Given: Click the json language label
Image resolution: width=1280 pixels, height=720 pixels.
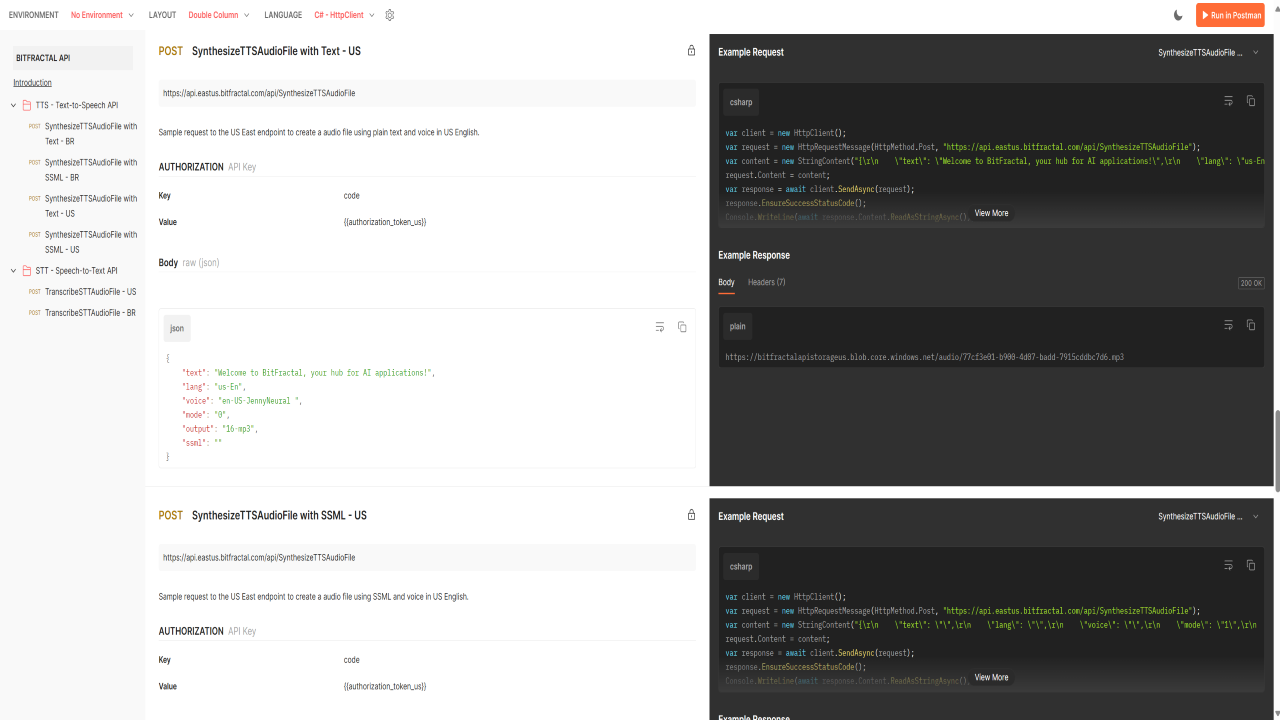Looking at the screenshot, I should pos(177,328).
